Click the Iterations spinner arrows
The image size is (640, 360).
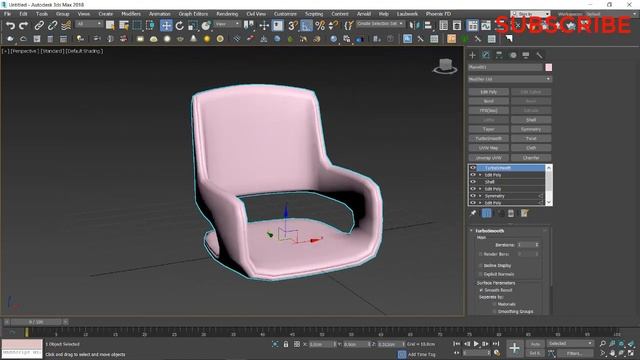537,244
